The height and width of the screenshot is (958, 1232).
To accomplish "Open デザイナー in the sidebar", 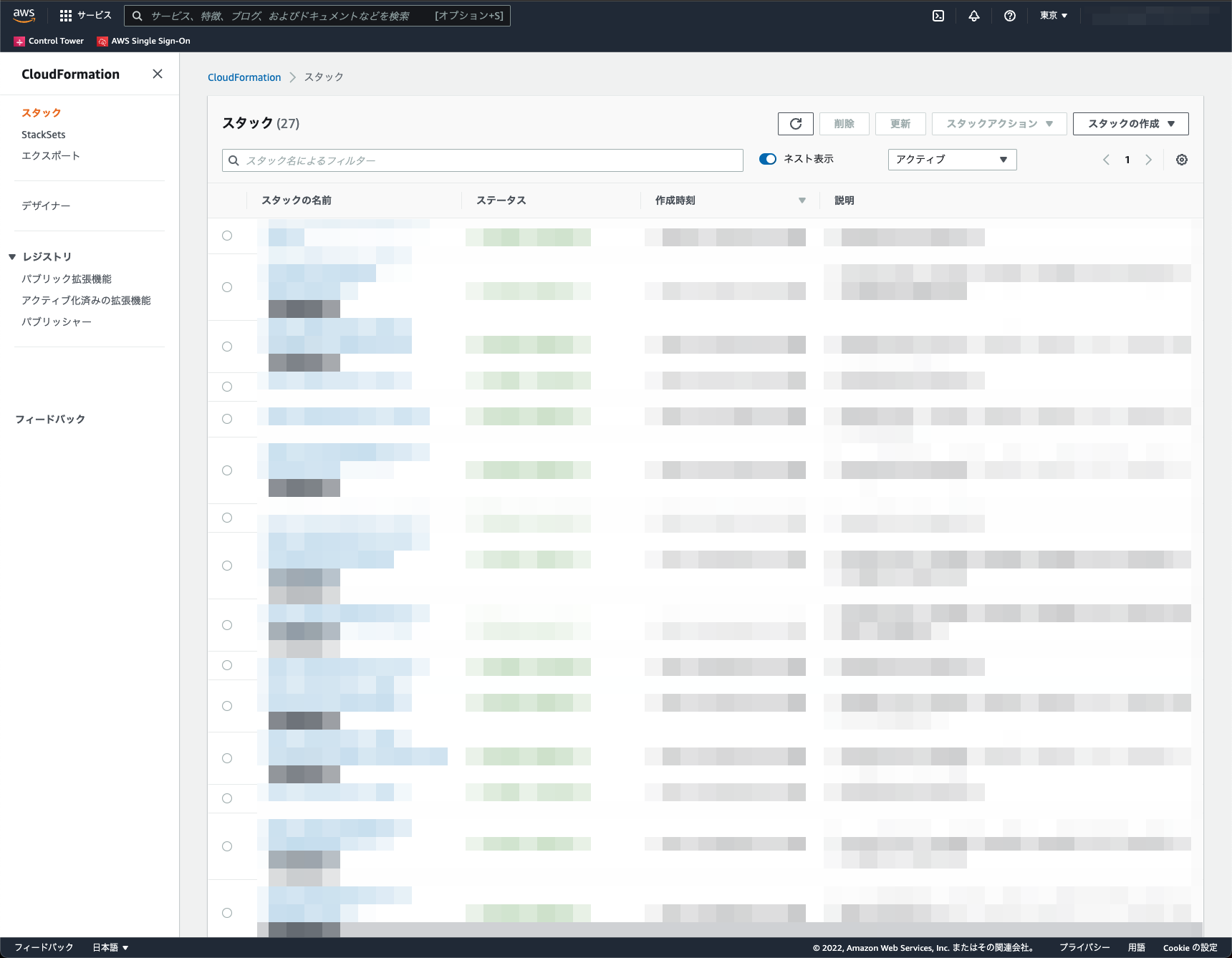I will pyautogui.click(x=46, y=205).
